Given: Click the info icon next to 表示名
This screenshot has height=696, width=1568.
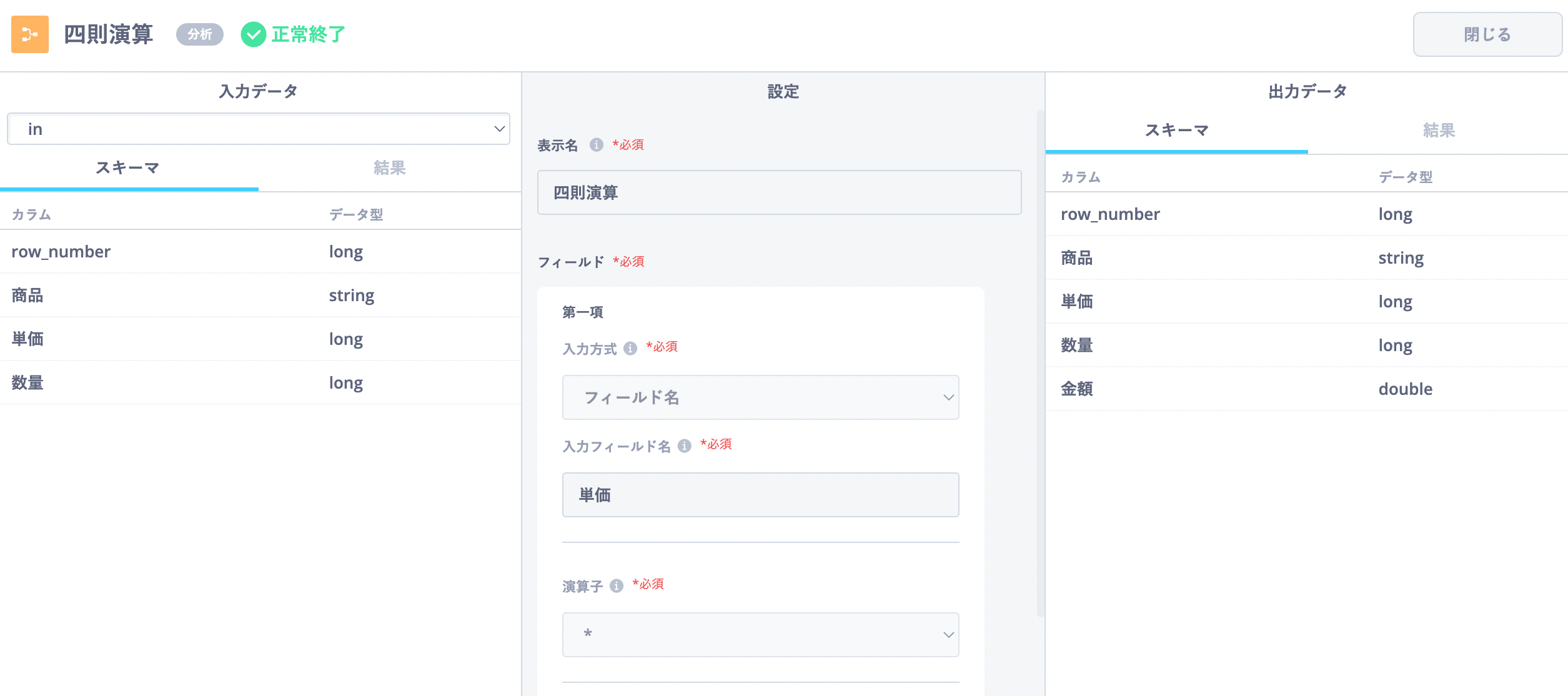Looking at the screenshot, I should (x=597, y=145).
